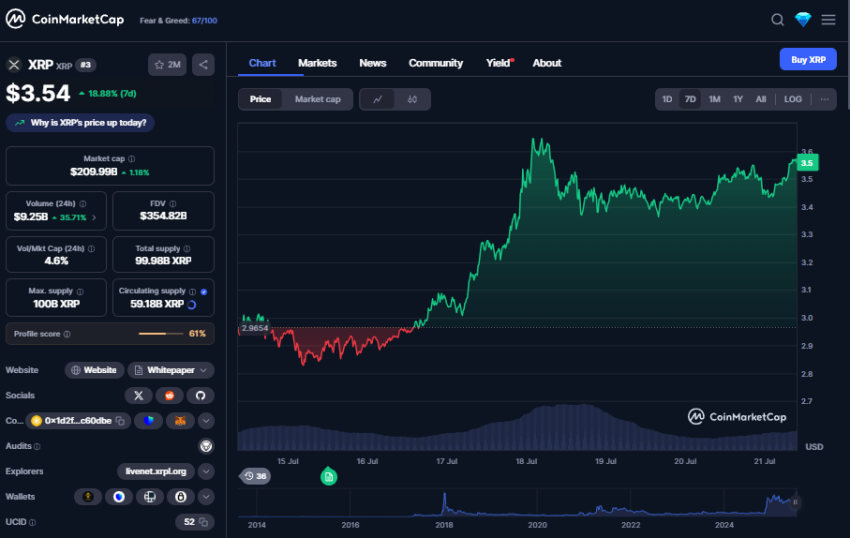Open the Reddit social link
Screen dimensions: 850x538
(170, 395)
